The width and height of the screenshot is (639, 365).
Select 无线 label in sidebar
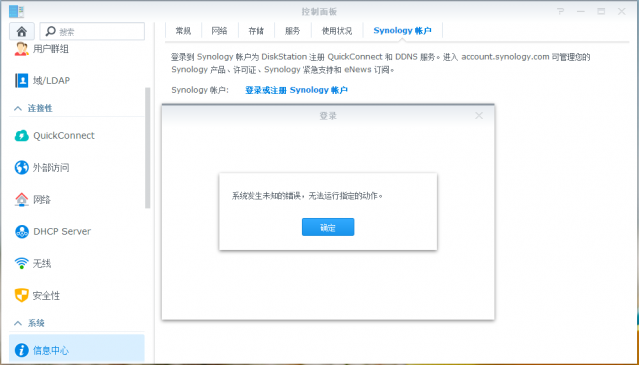[42, 263]
